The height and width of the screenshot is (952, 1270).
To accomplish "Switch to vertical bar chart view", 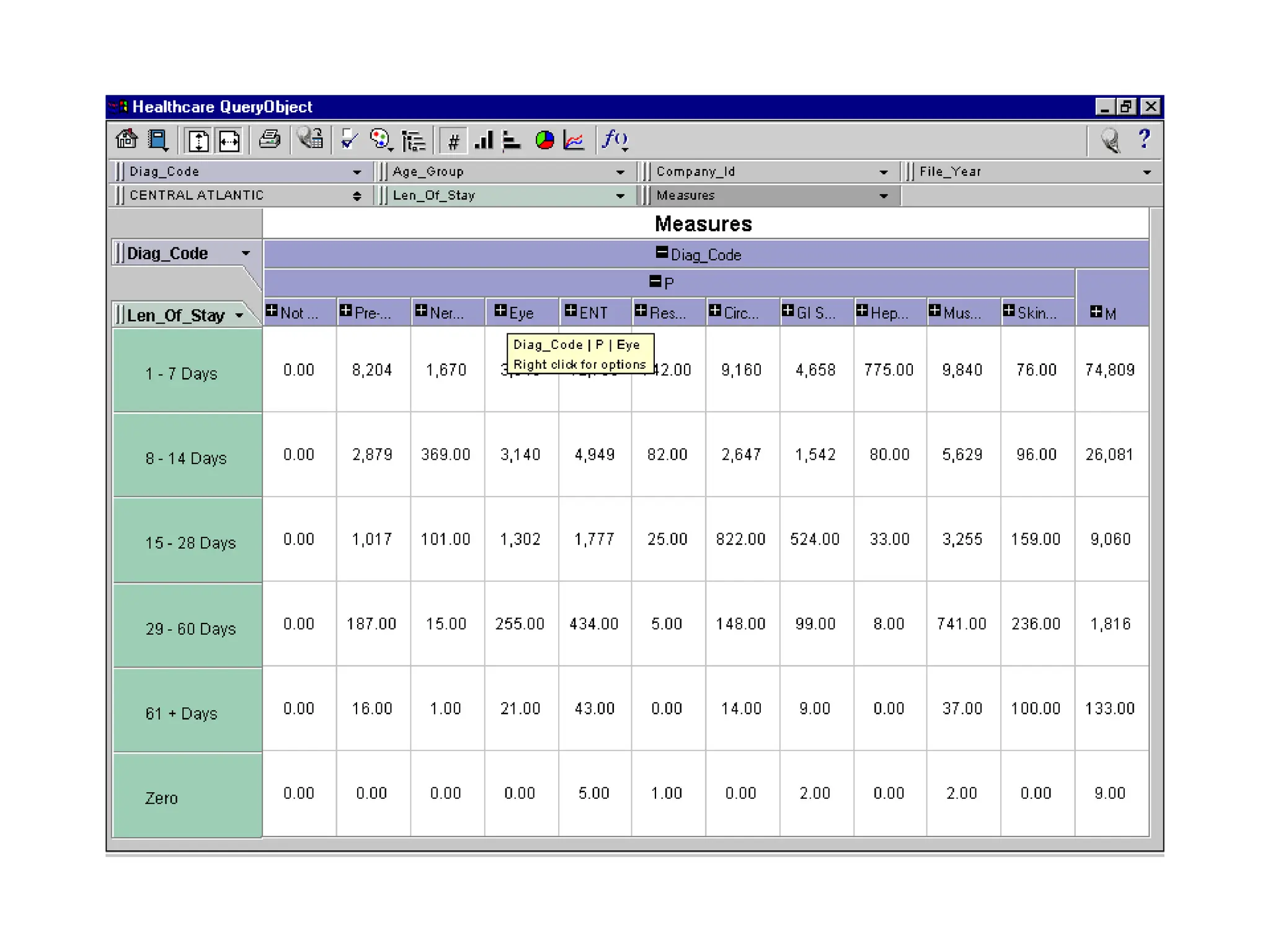I will pyautogui.click(x=484, y=140).
